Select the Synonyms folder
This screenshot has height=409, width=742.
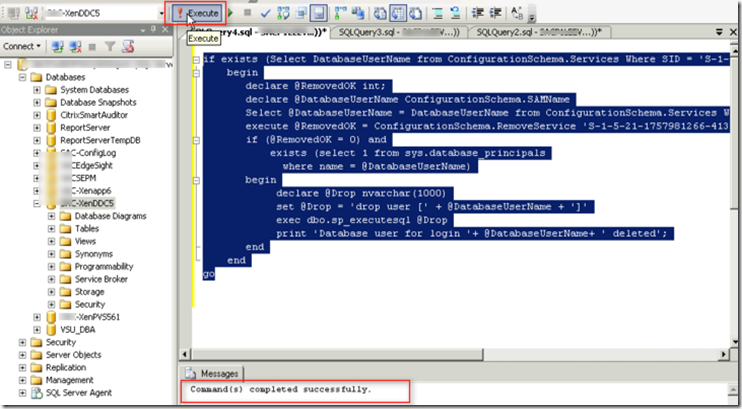pyautogui.click(x=94, y=254)
